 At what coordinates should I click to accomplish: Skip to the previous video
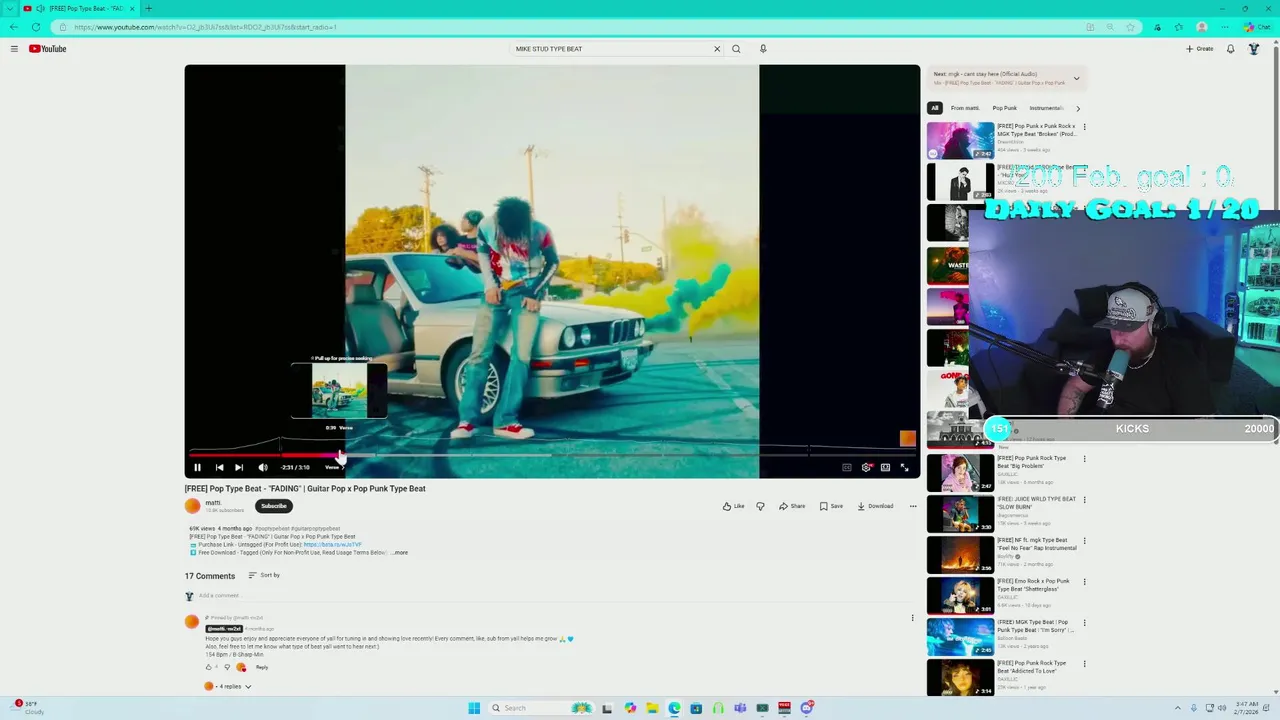coord(219,467)
